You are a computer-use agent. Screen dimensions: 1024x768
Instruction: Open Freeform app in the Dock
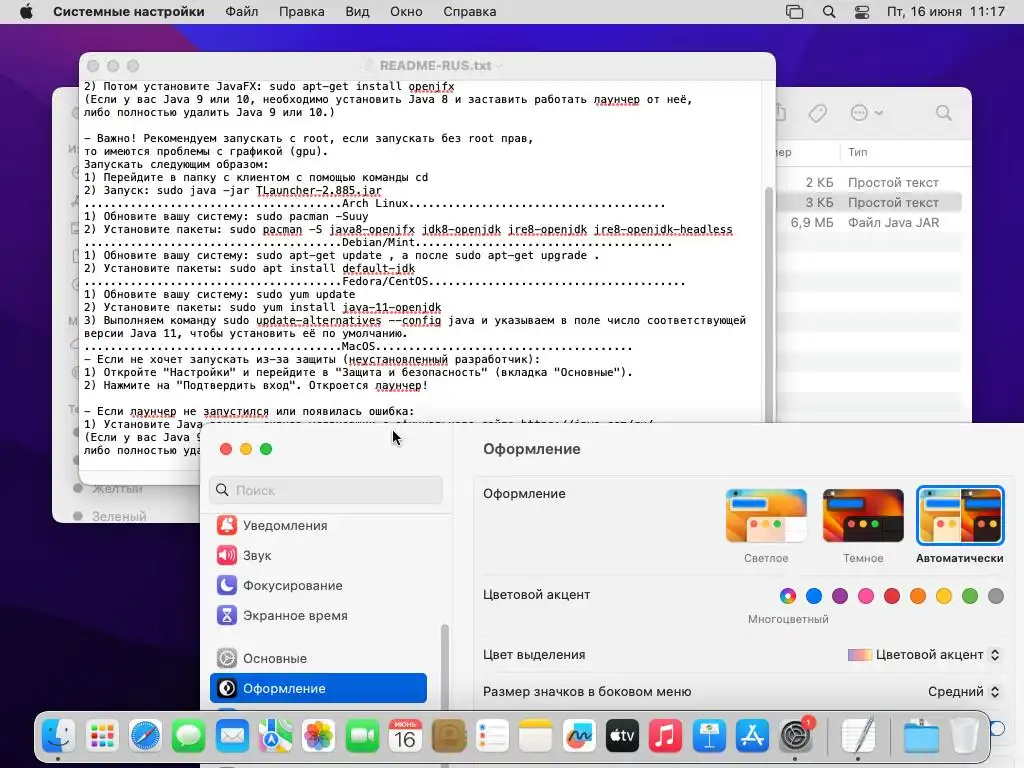tap(579, 736)
